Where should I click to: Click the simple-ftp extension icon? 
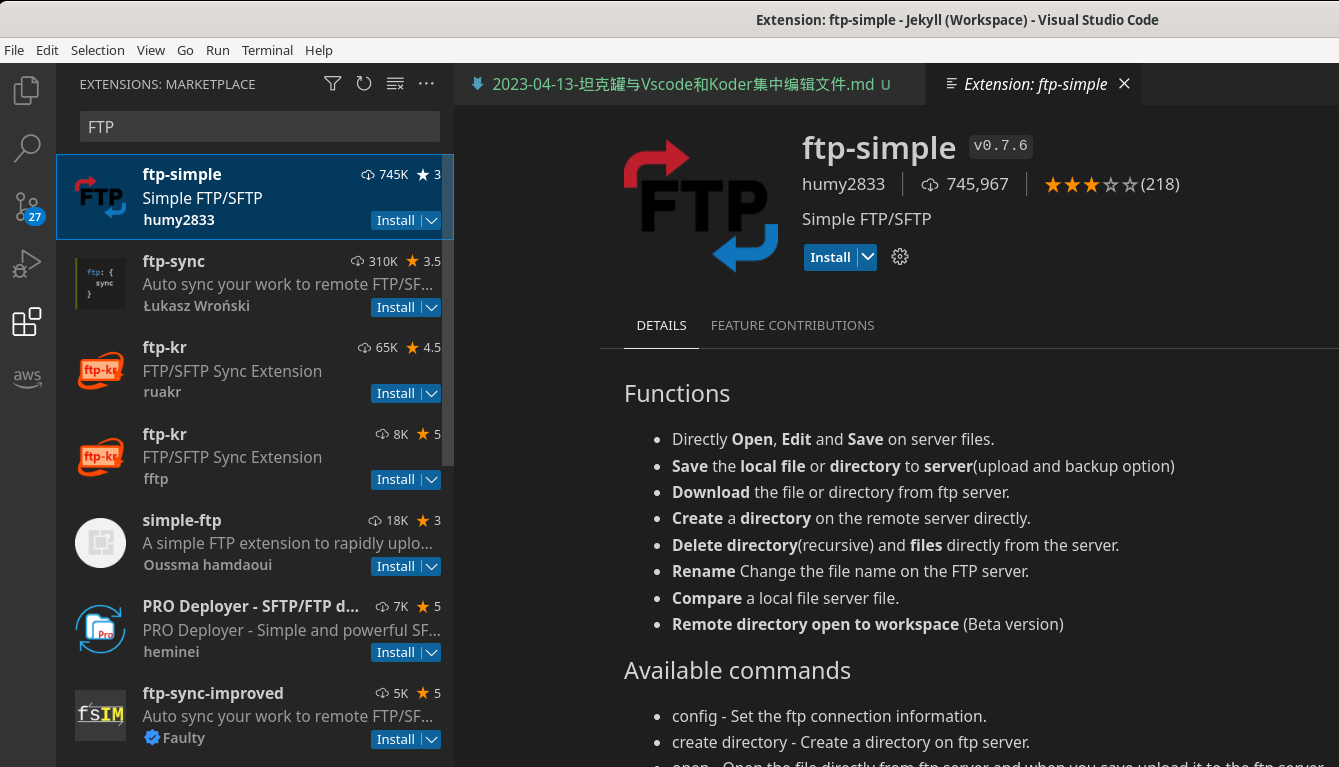click(x=100, y=543)
